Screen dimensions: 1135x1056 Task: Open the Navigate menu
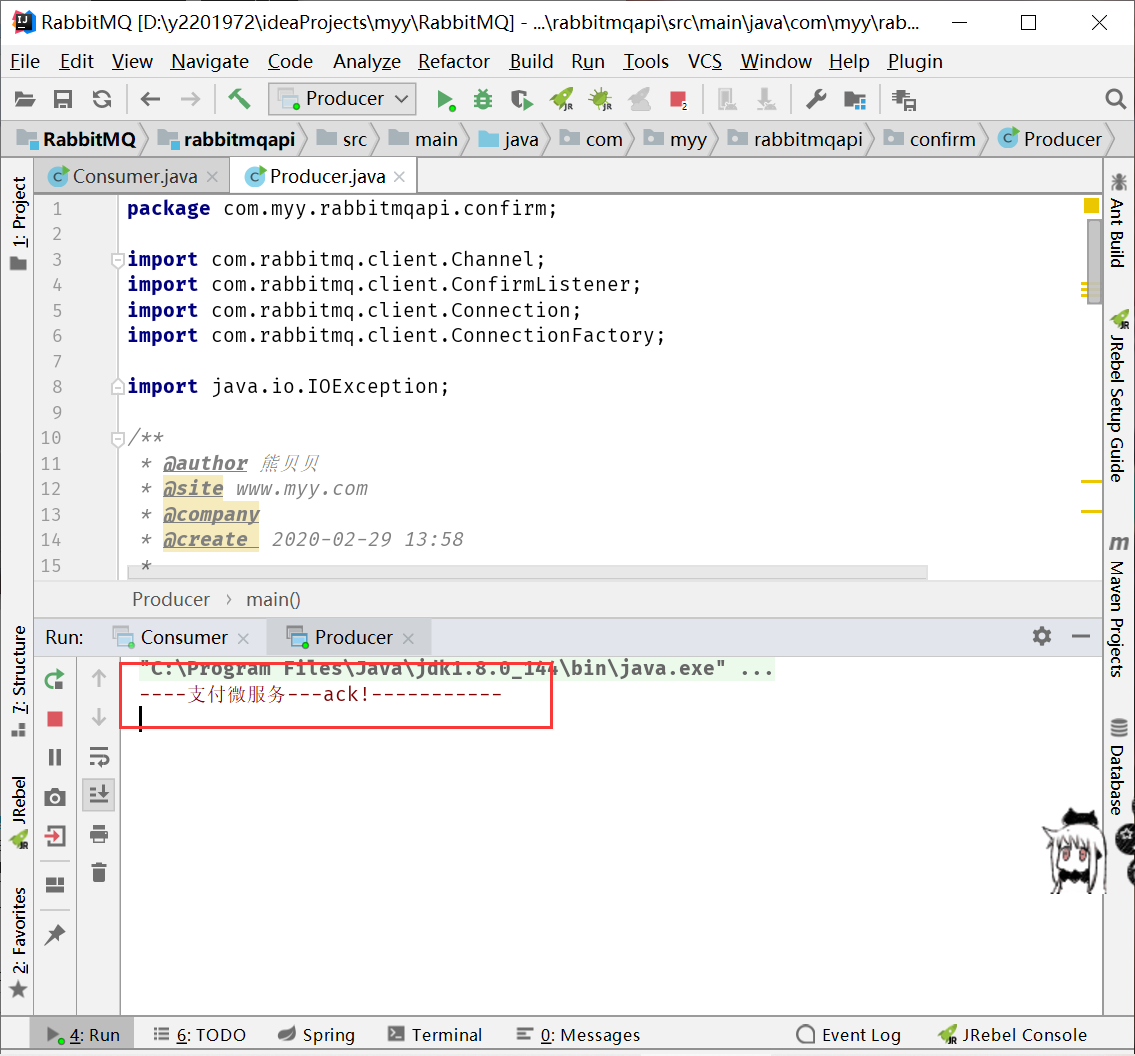(x=210, y=62)
